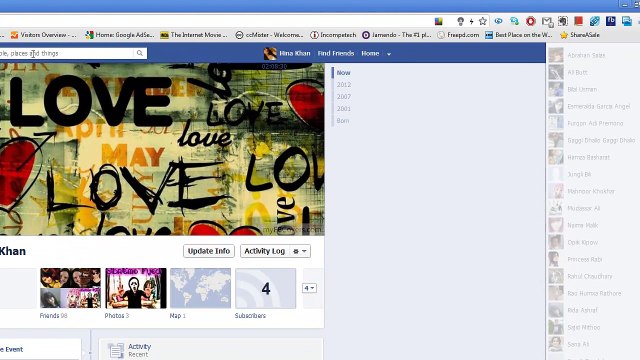Click the dark blue fb extension icon
Viewport: 640px width, 360px height.
611,21
